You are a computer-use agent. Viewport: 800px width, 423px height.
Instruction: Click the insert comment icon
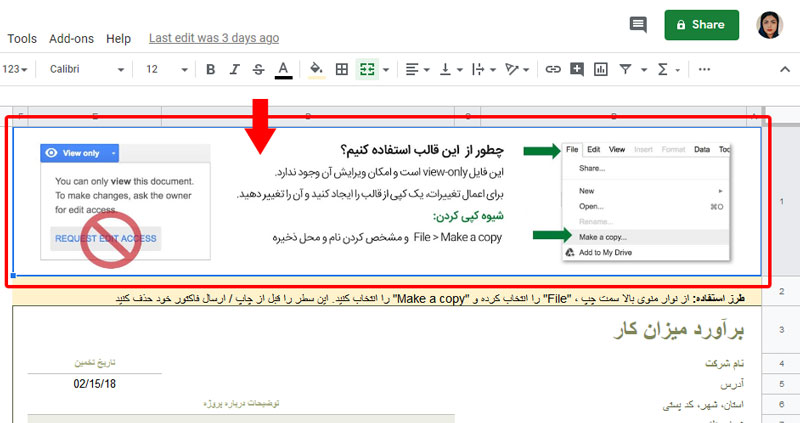(x=577, y=69)
